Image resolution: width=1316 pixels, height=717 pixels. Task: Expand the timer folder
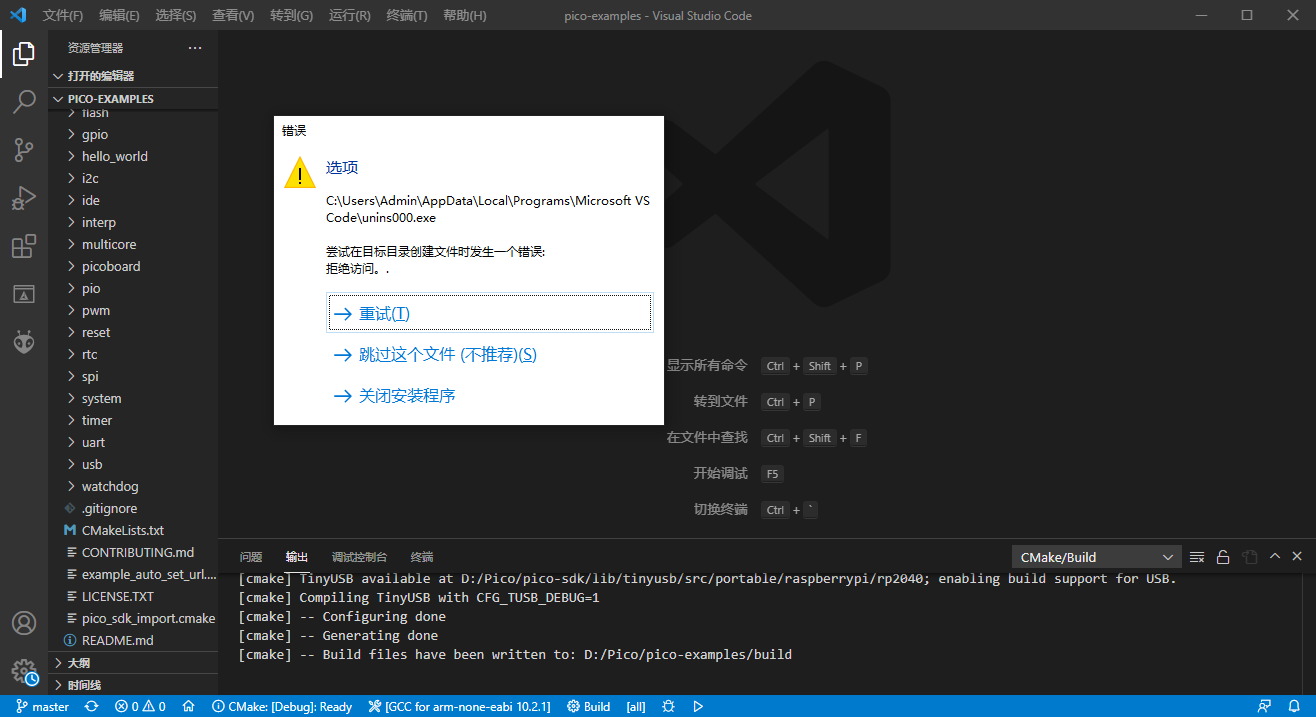[x=133, y=420]
